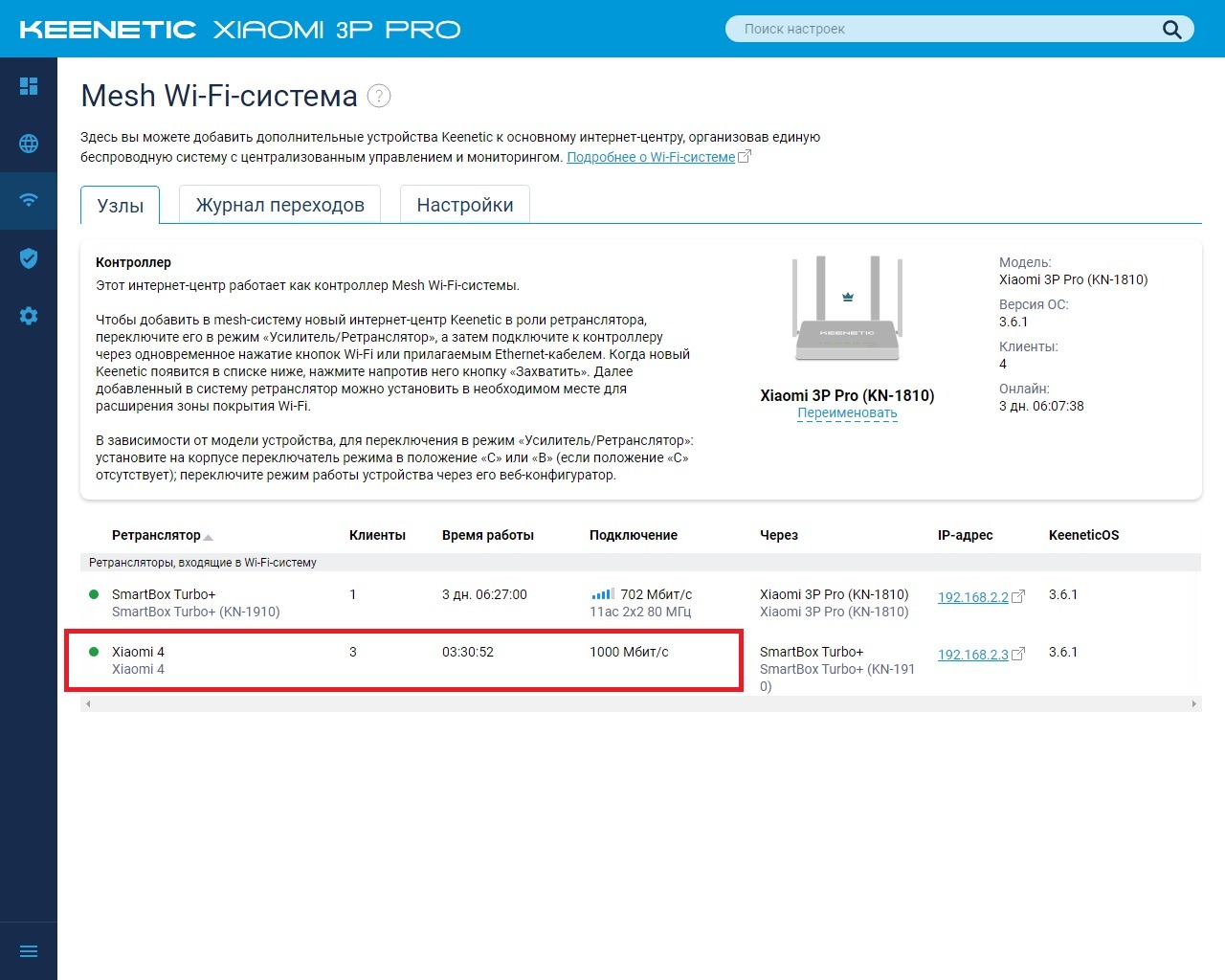This screenshot has height=980, width=1225.
Task: Click the KeeneticOS column header
Action: click(x=1083, y=535)
